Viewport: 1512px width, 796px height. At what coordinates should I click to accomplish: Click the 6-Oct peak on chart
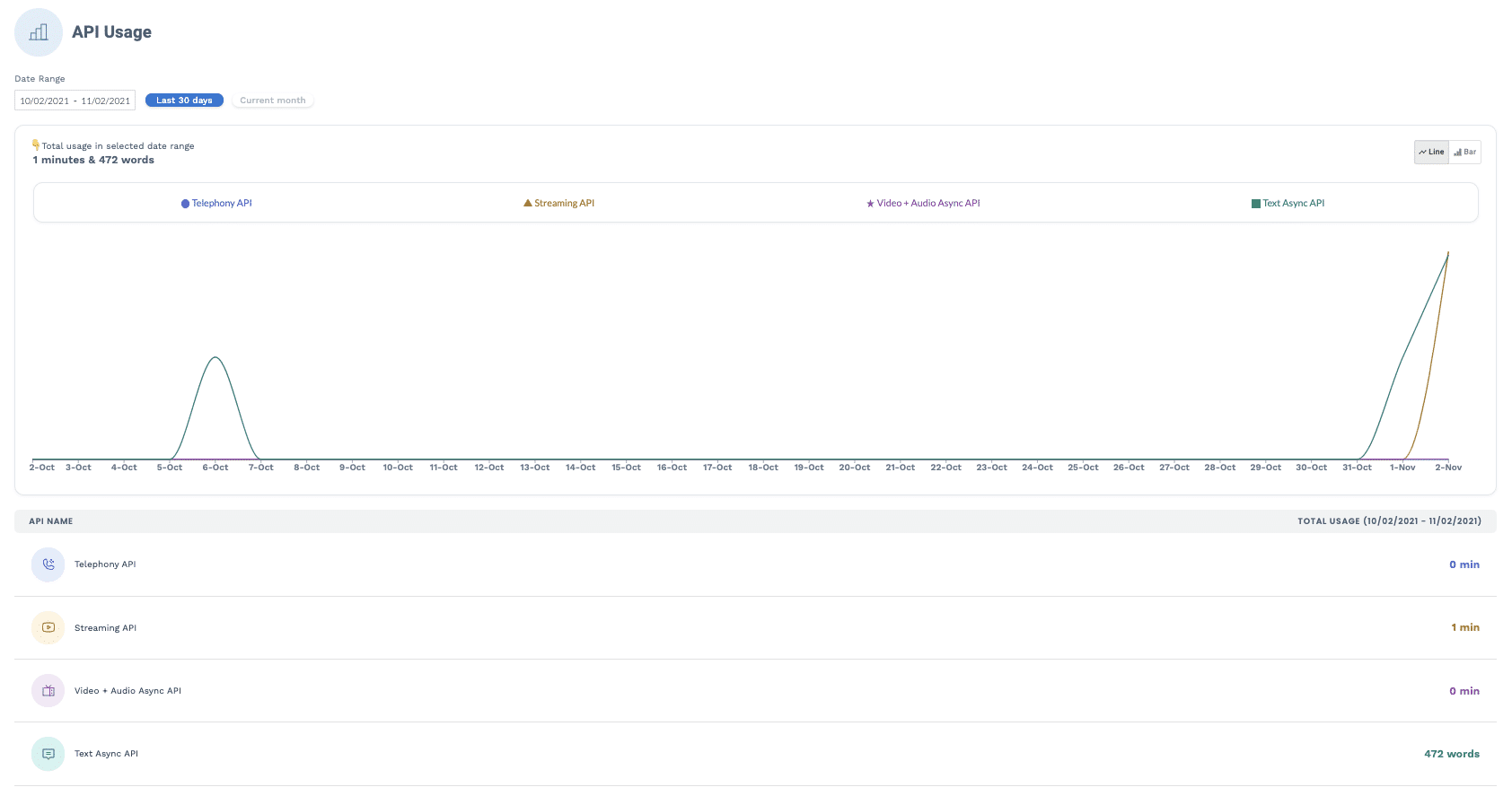point(215,358)
